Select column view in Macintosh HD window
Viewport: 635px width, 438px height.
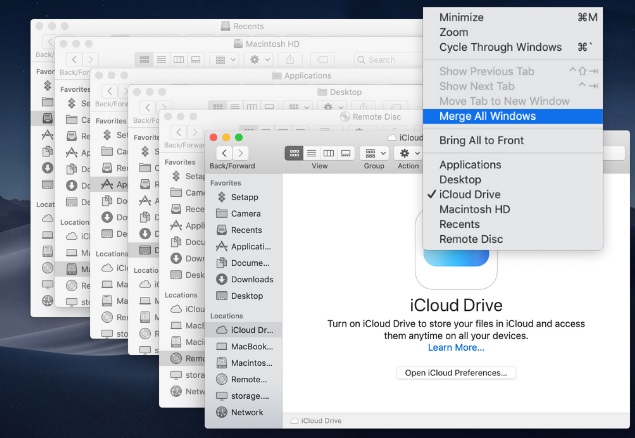[x=178, y=60]
